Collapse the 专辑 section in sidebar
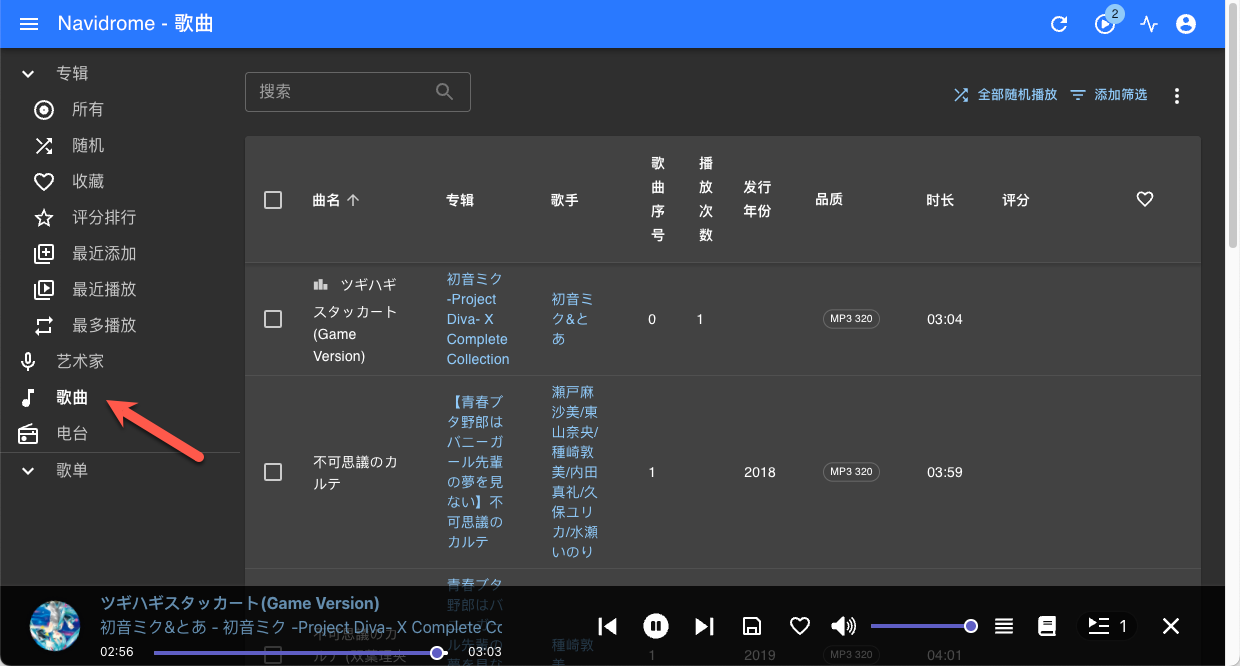 tap(28, 74)
